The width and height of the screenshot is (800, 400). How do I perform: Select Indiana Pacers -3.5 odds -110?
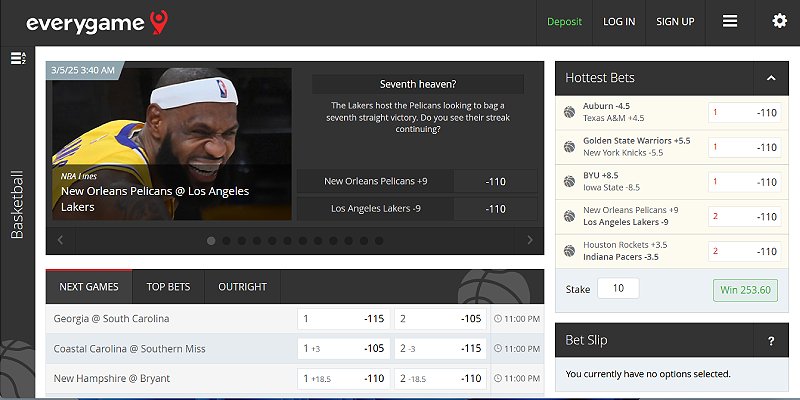click(x=744, y=252)
